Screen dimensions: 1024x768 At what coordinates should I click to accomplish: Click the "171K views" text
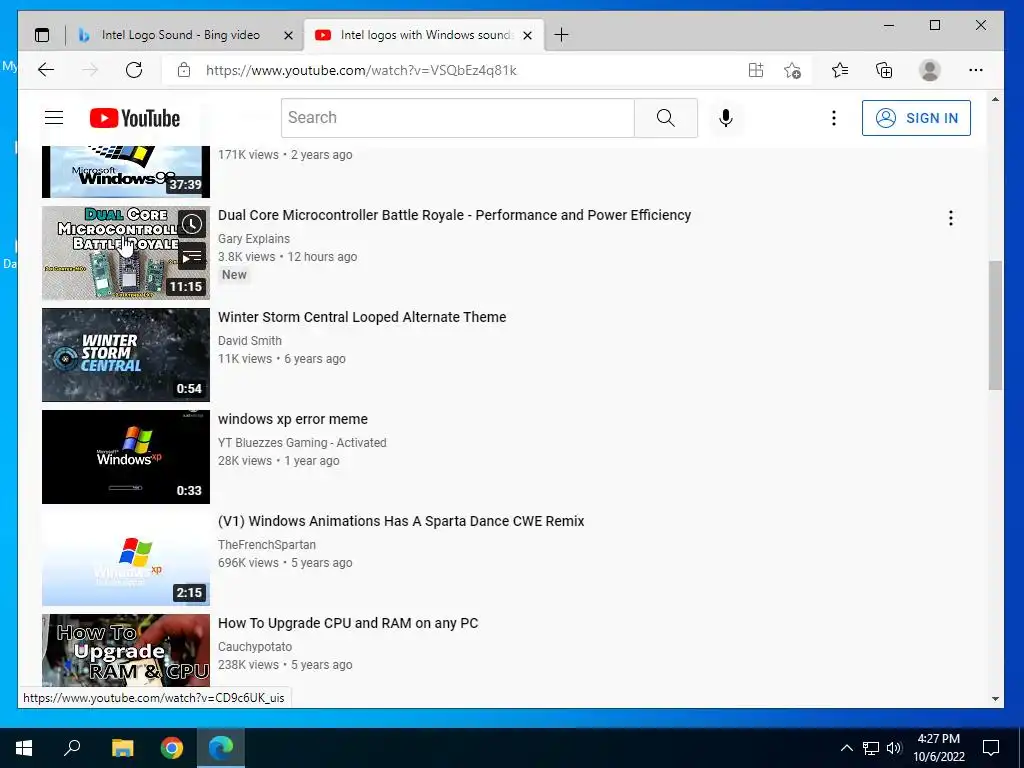(248, 155)
